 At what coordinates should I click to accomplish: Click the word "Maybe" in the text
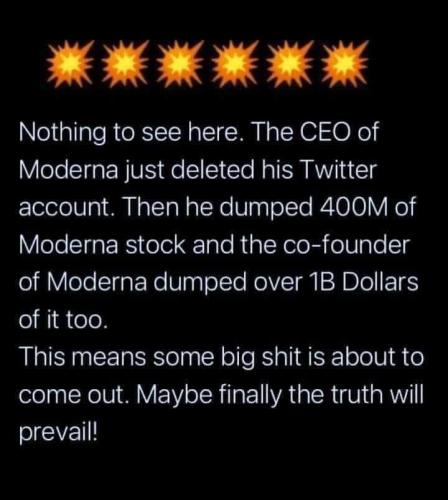click(x=174, y=396)
